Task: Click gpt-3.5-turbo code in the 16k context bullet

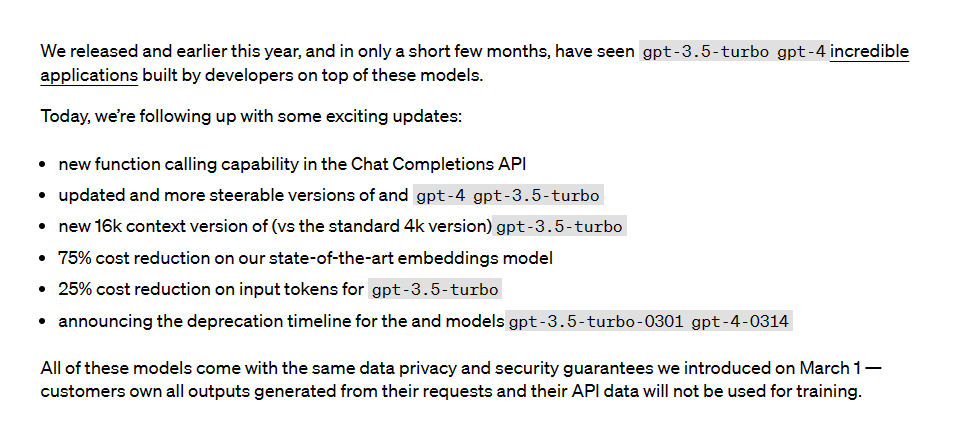Action: 559,227
